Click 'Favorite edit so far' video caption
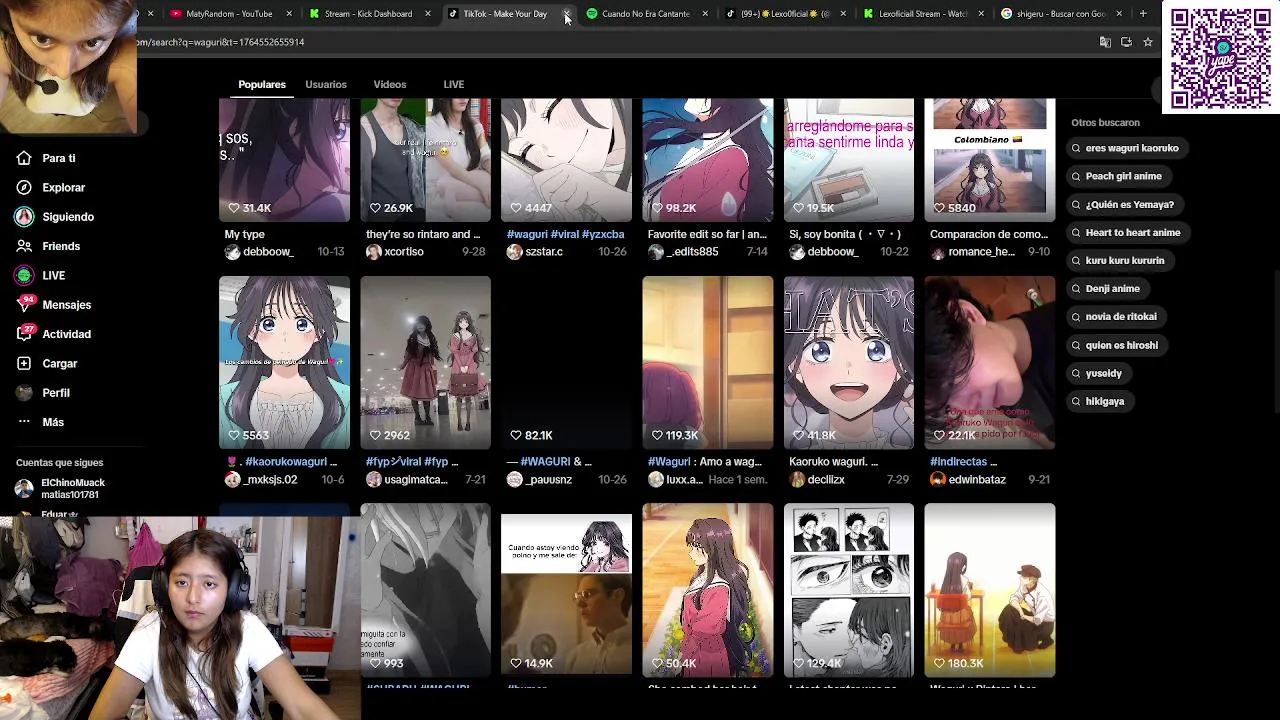 (707, 234)
